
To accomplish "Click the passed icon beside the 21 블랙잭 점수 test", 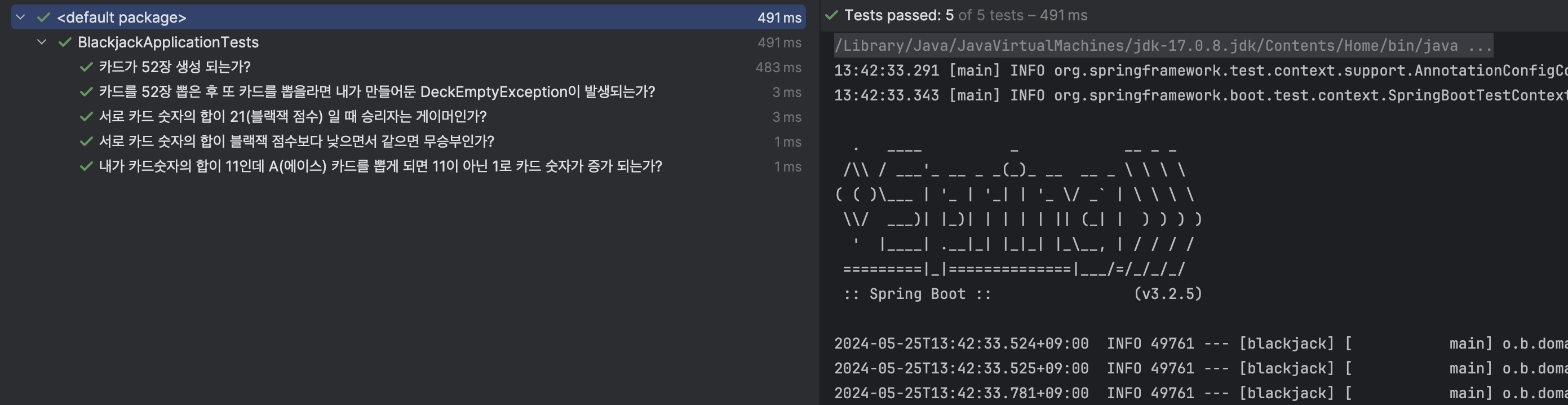I will (x=85, y=117).
